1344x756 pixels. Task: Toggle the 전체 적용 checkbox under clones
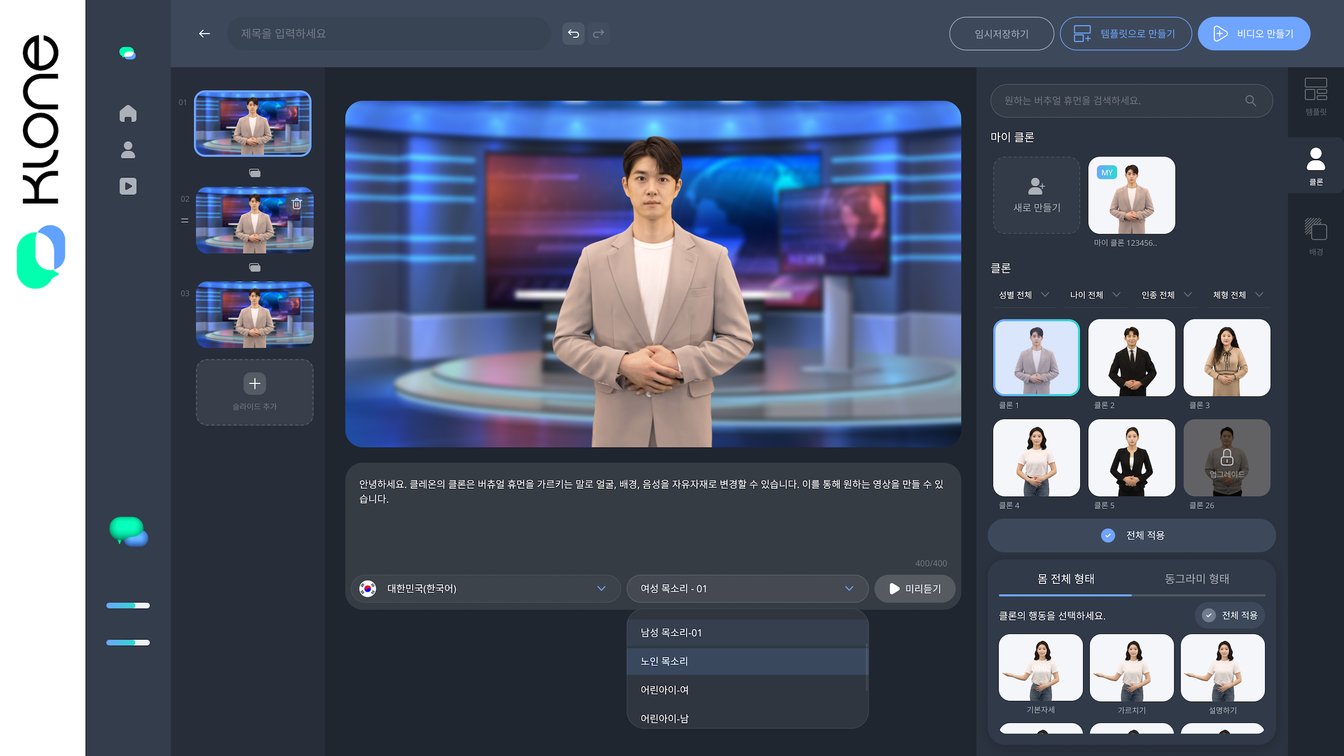pos(1108,535)
